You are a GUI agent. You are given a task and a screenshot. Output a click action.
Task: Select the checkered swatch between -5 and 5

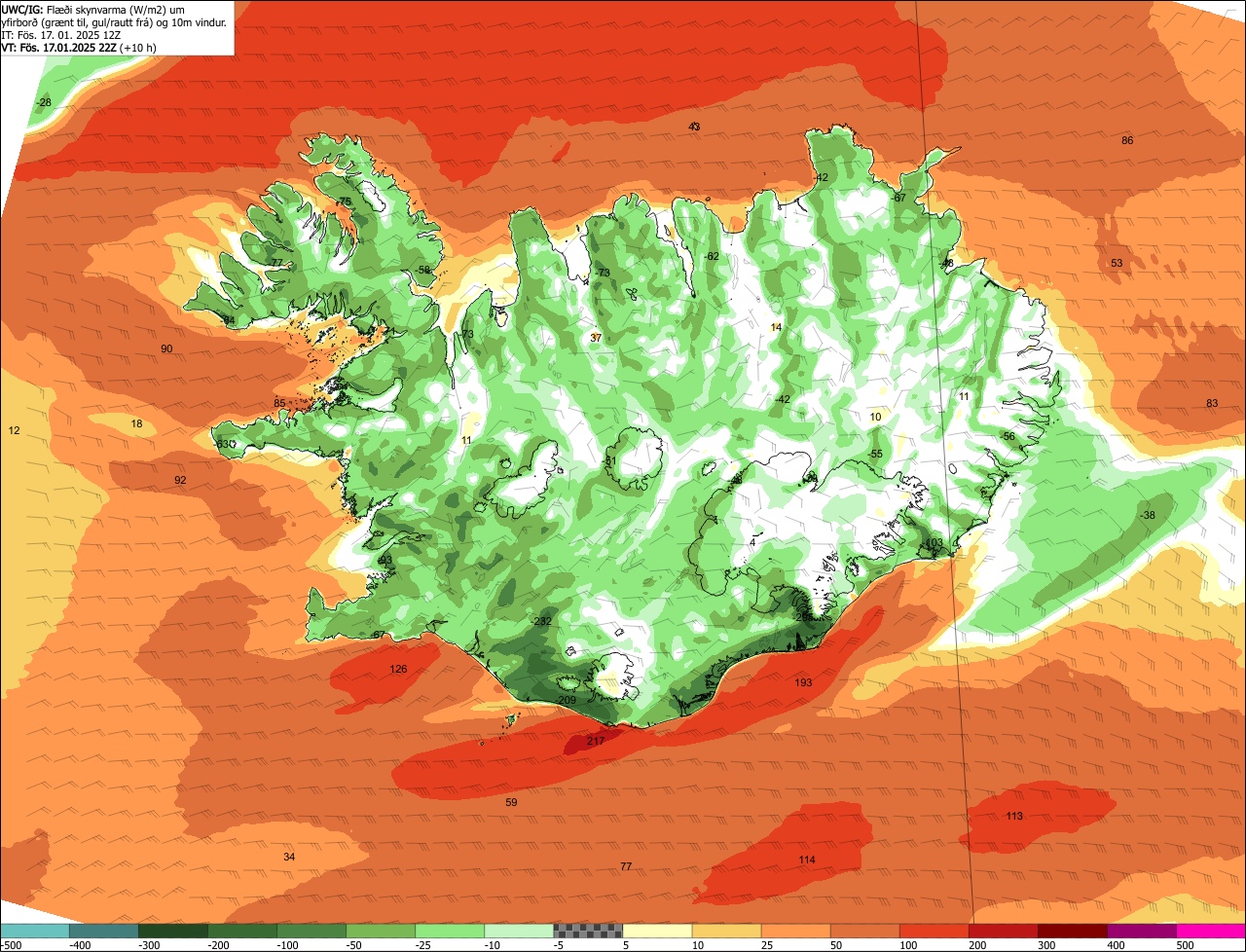click(588, 931)
